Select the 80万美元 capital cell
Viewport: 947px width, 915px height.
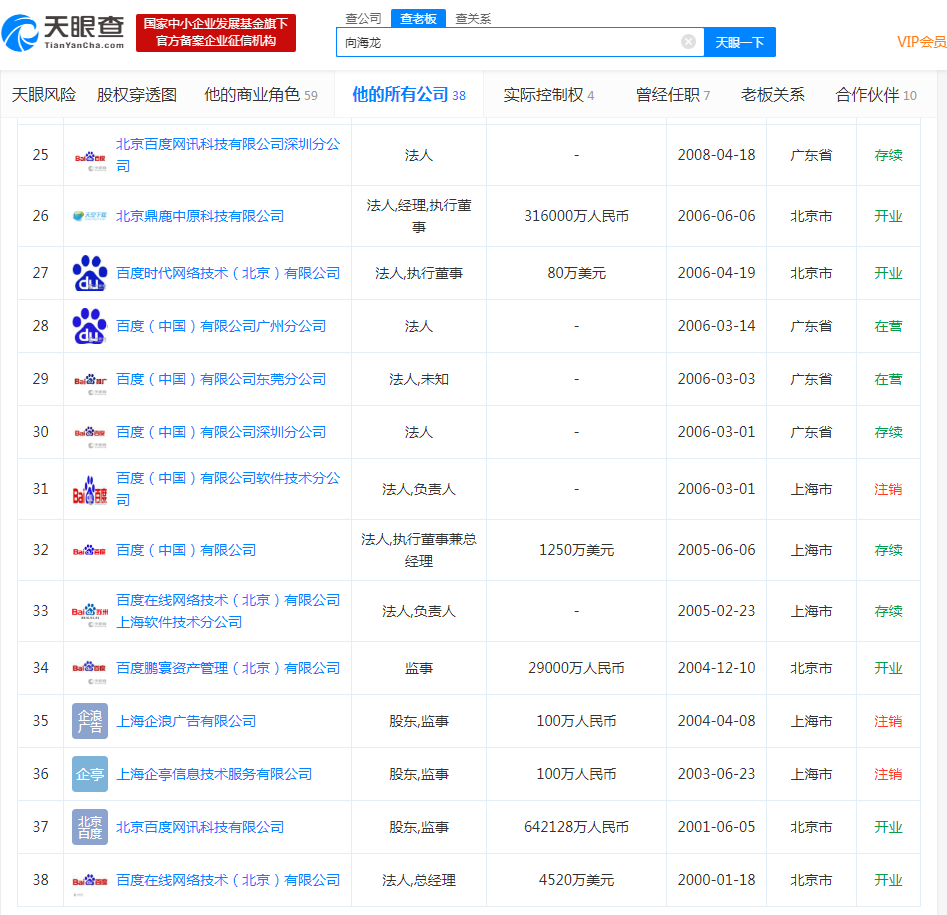click(x=576, y=273)
